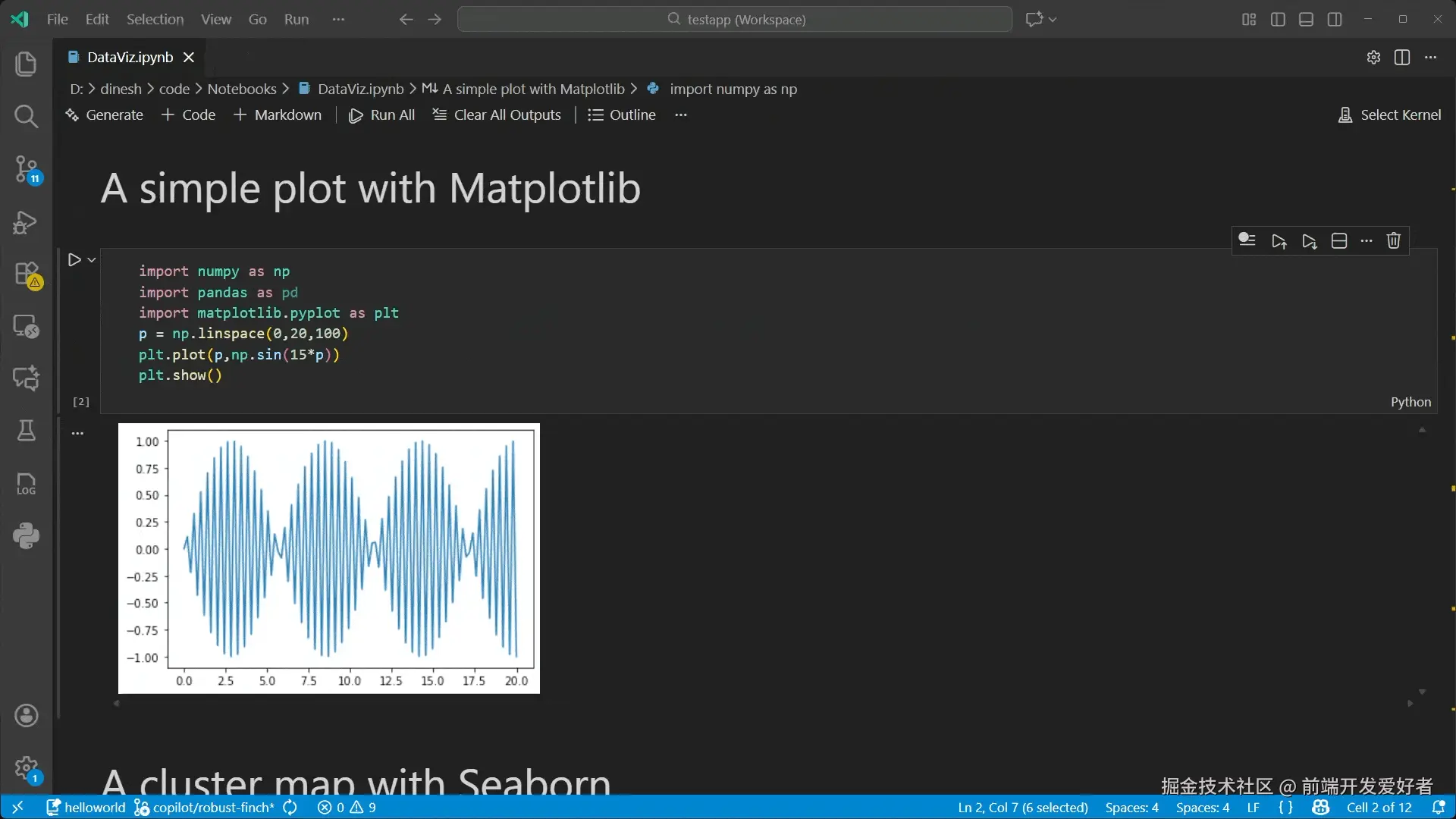Open the Python sidebar icon
Image resolution: width=1456 pixels, height=819 pixels.
point(26,536)
